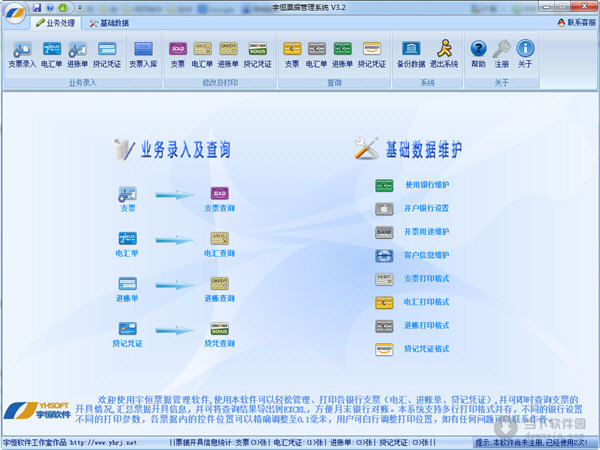This screenshot has height=450, width=600.
Task: Open 贷记凭证 in the 修改及打印 group
Action: (x=258, y=55)
